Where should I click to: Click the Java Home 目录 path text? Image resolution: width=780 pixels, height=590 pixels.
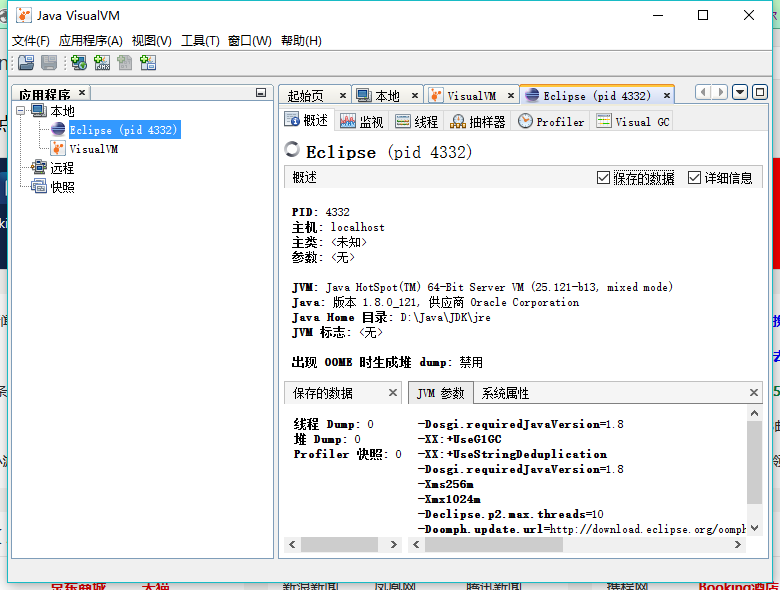point(445,317)
